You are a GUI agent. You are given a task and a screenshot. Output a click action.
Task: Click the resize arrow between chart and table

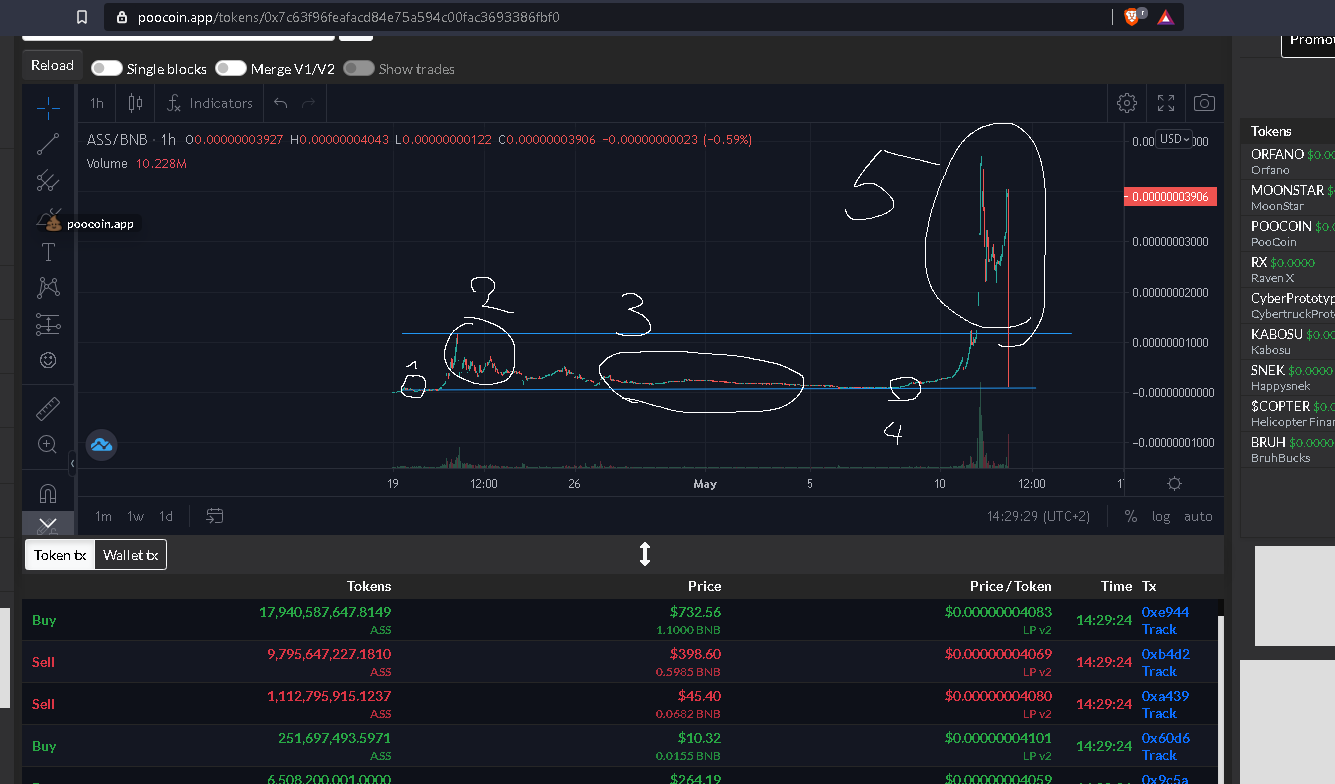645,554
